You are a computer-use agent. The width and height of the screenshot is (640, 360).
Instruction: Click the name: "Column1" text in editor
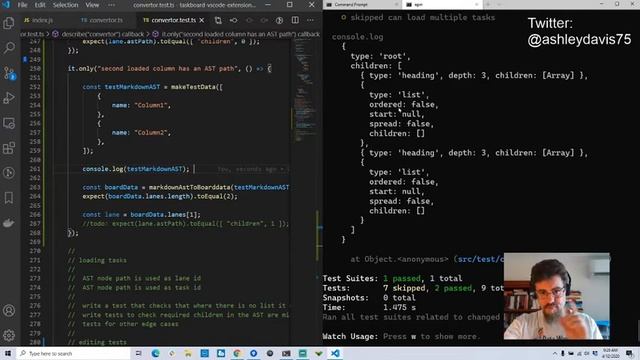(x=141, y=105)
